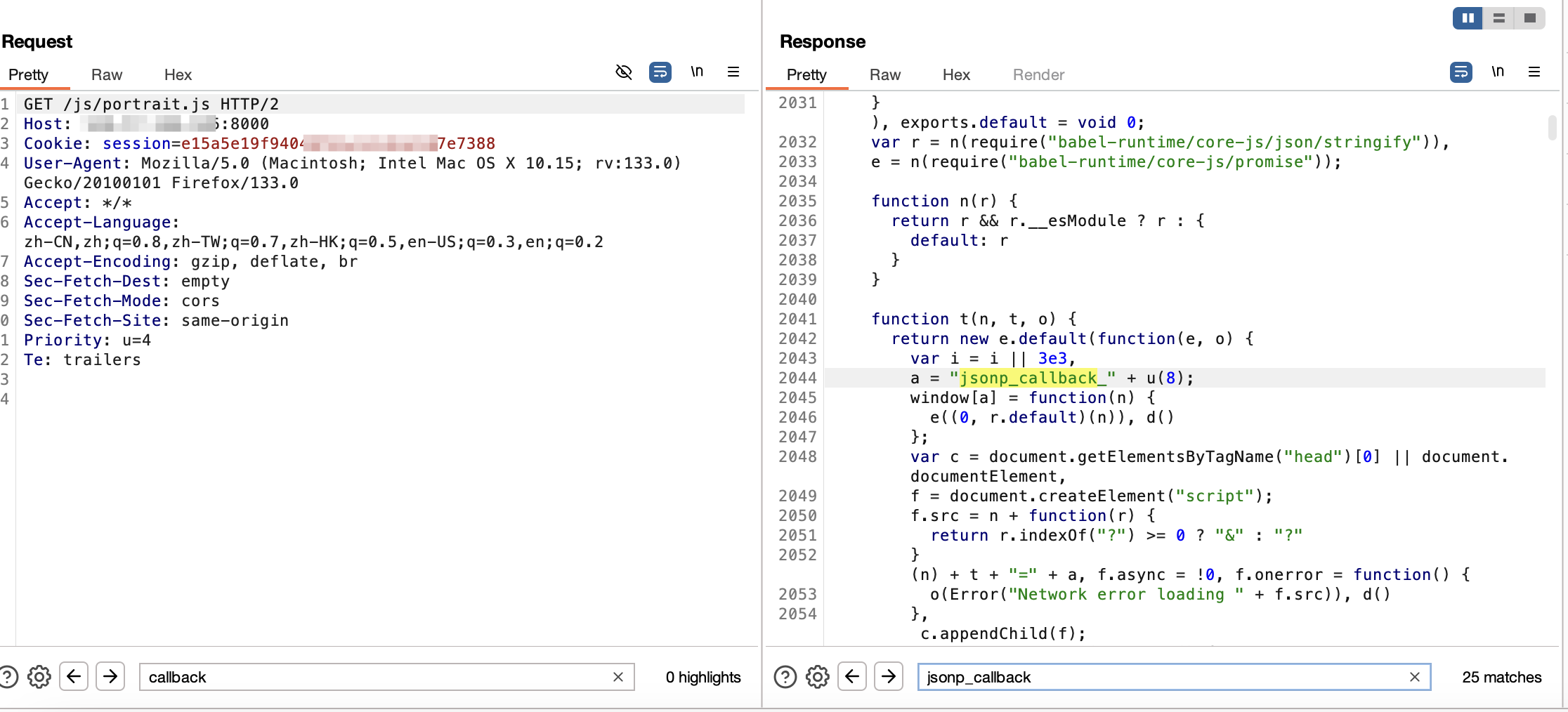Open Request search help icon

[x=8, y=677]
